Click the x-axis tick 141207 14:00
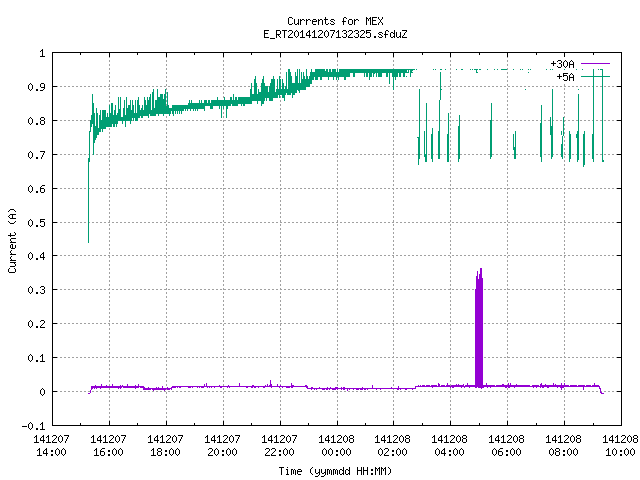The width and height of the screenshot is (640, 480). 51,446
